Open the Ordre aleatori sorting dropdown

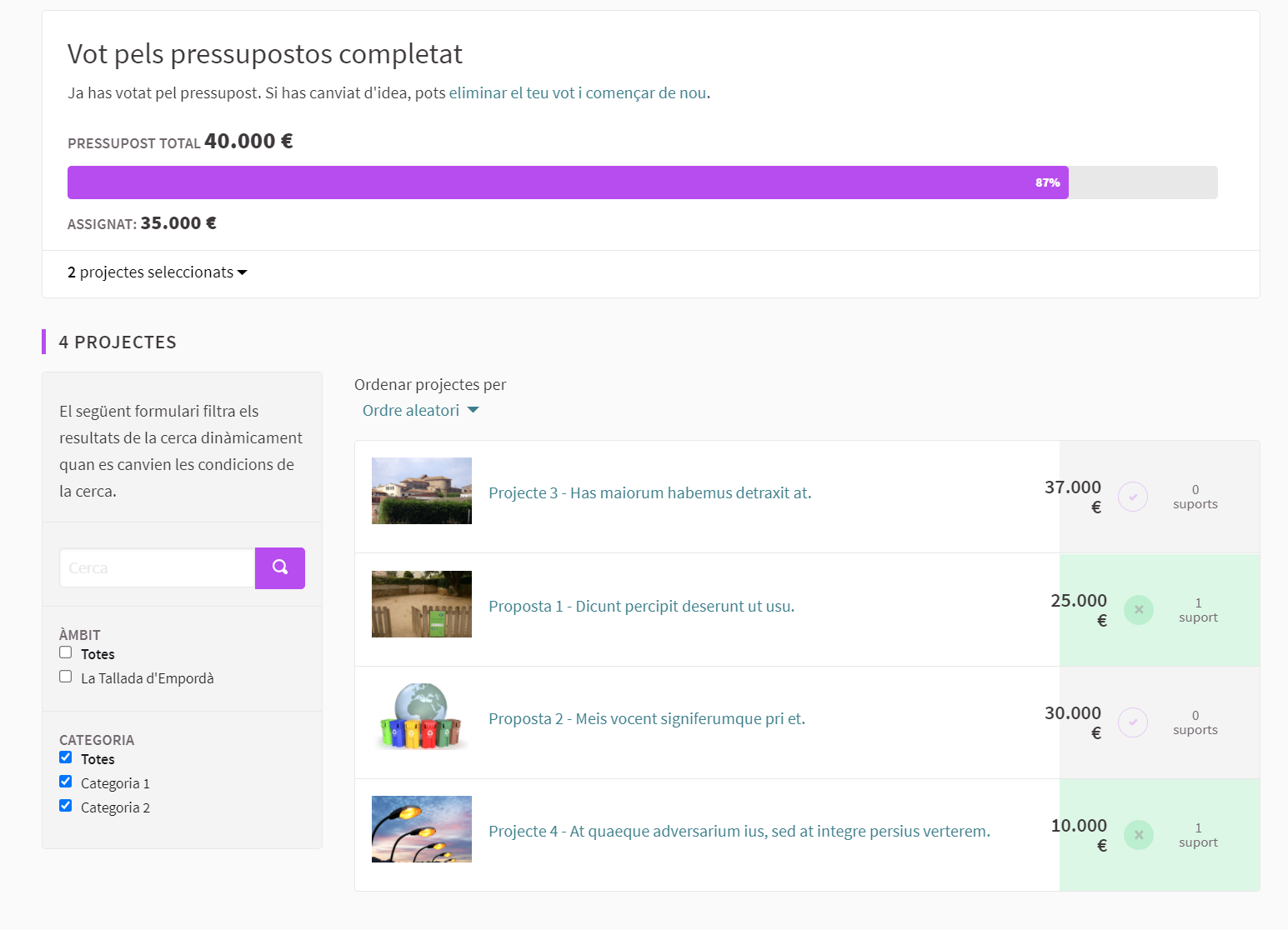pos(420,410)
